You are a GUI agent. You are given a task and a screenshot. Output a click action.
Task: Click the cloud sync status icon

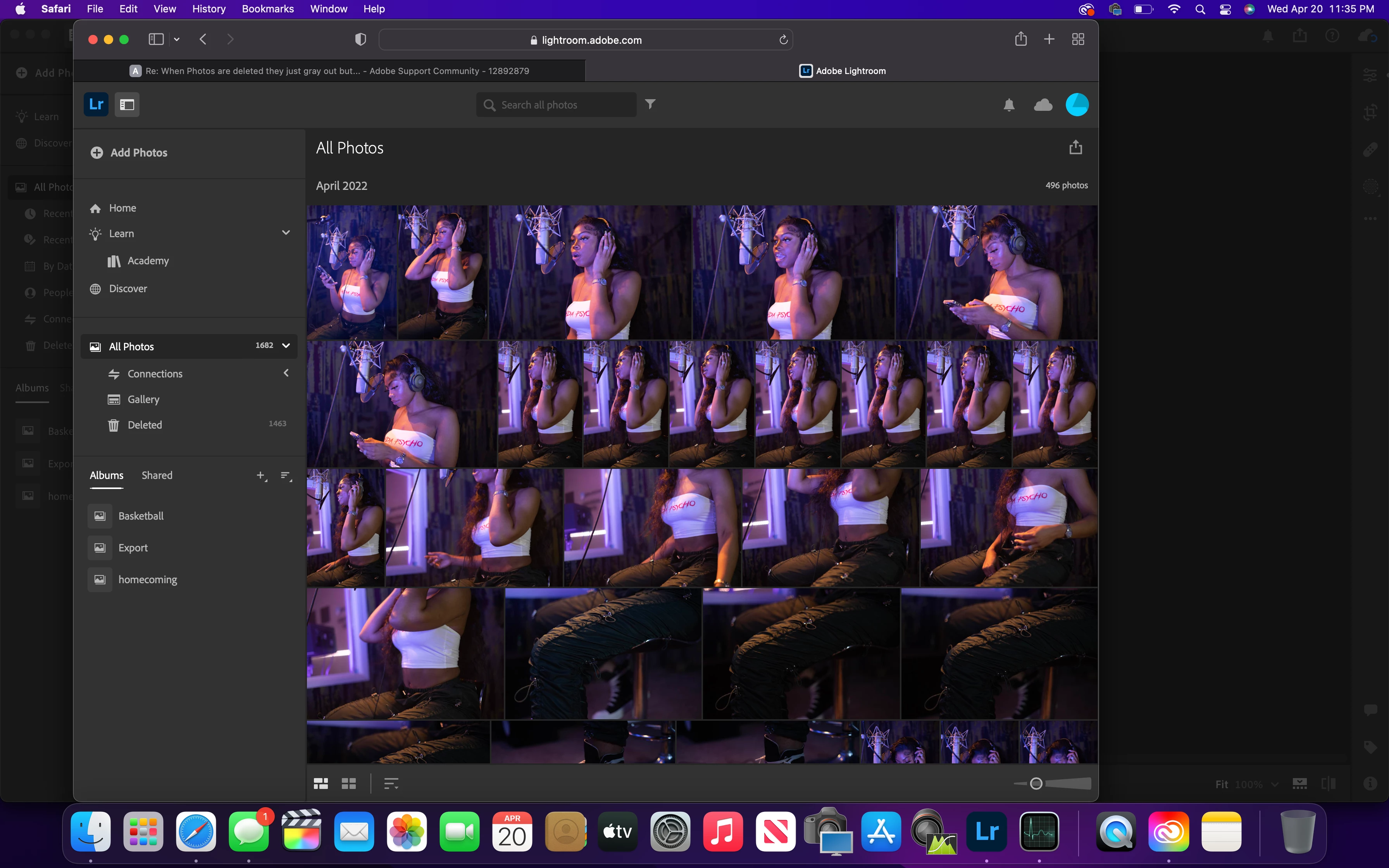tap(1042, 105)
